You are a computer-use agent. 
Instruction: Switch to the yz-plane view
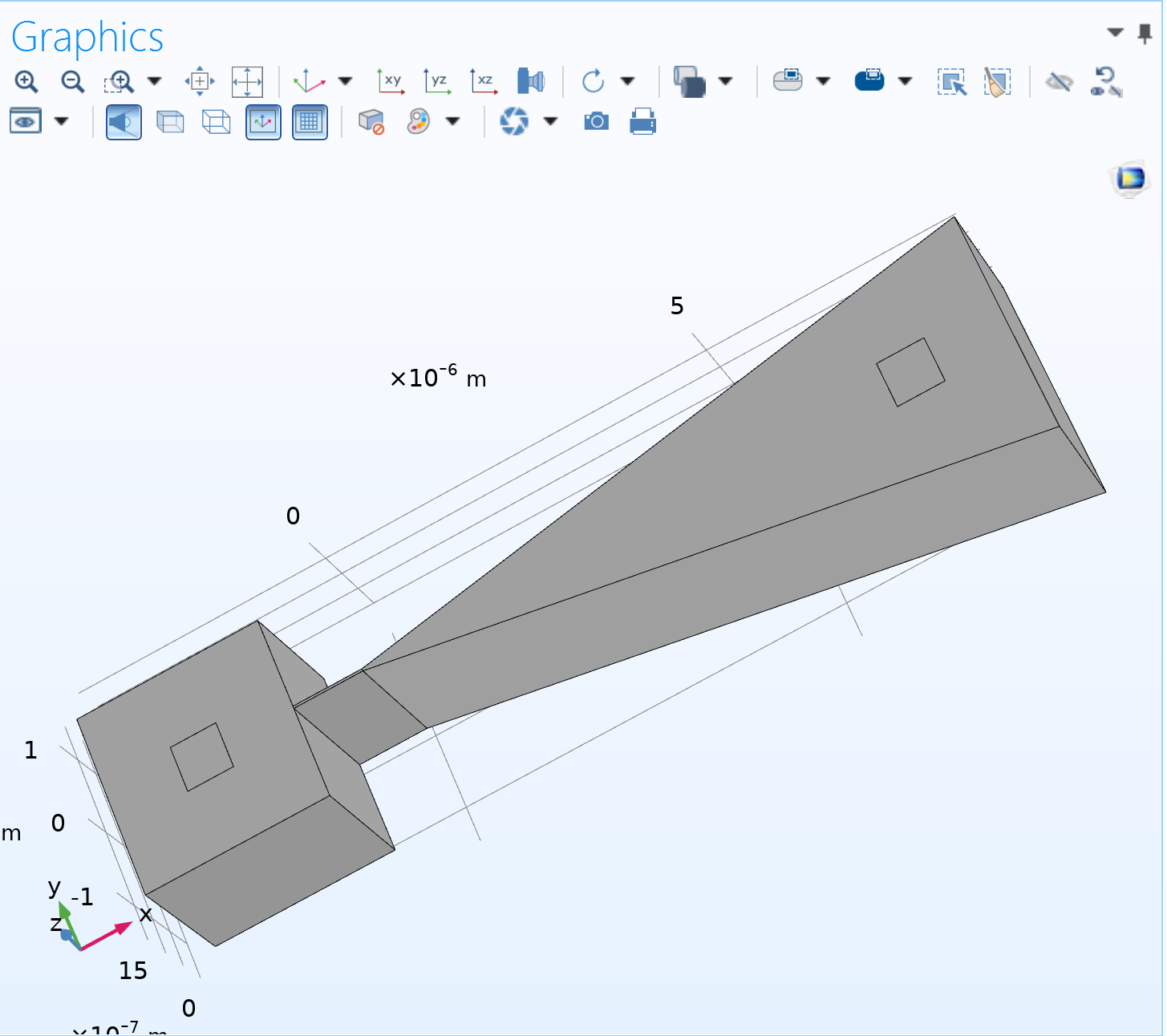tap(437, 81)
